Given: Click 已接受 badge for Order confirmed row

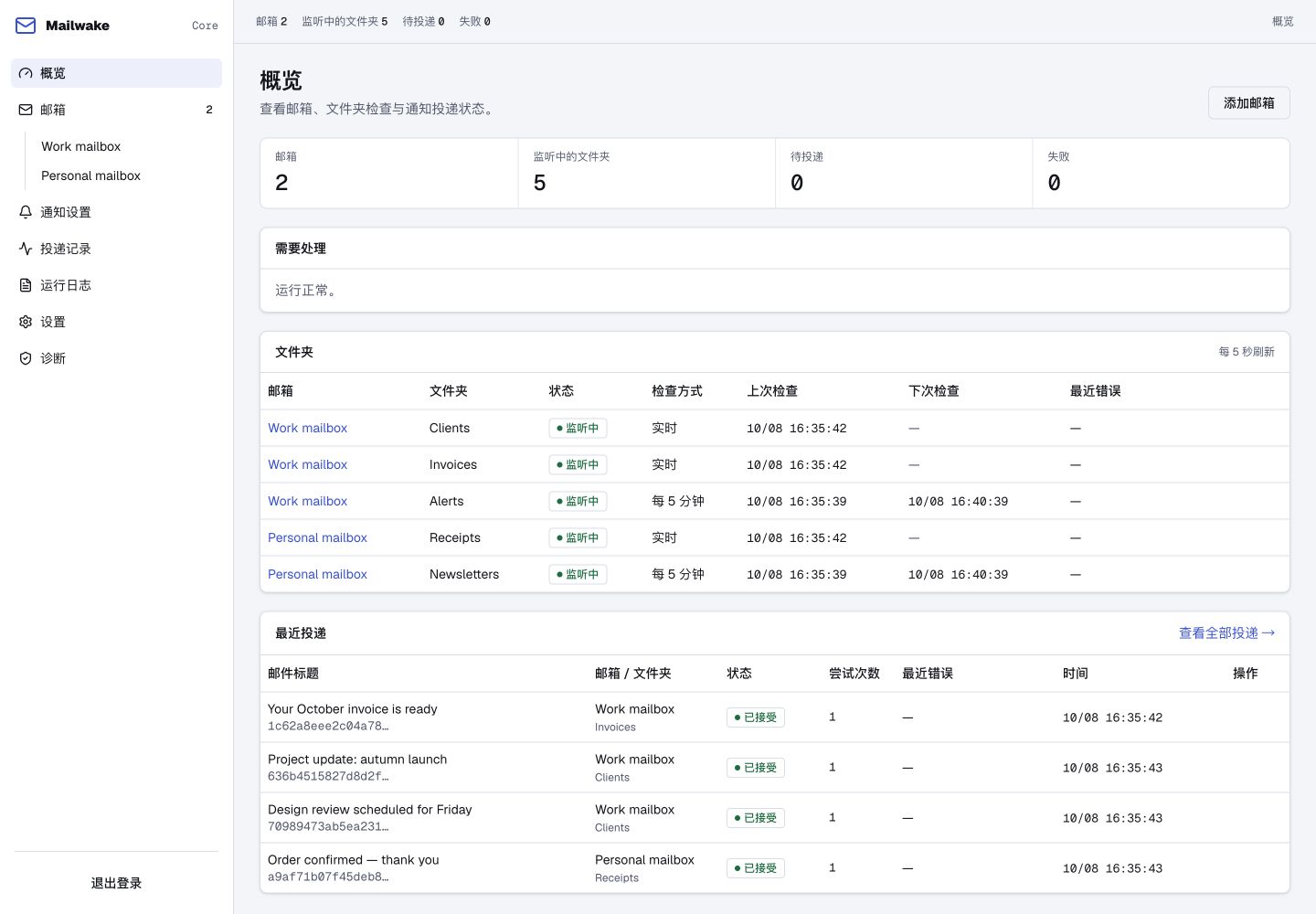Looking at the screenshot, I should [756, 868].
